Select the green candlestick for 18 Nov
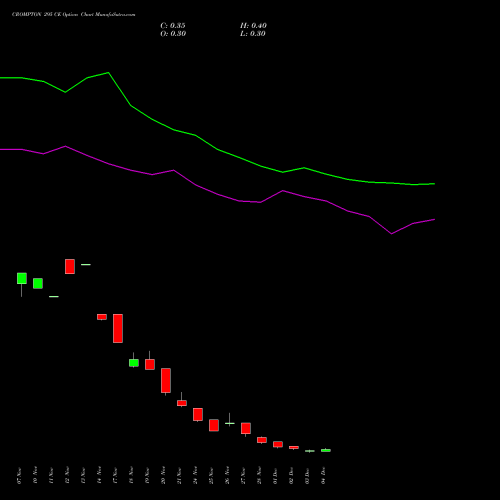The width and height of the screenshot is (500, 500). pyautogui.click(x=134, y=363)
